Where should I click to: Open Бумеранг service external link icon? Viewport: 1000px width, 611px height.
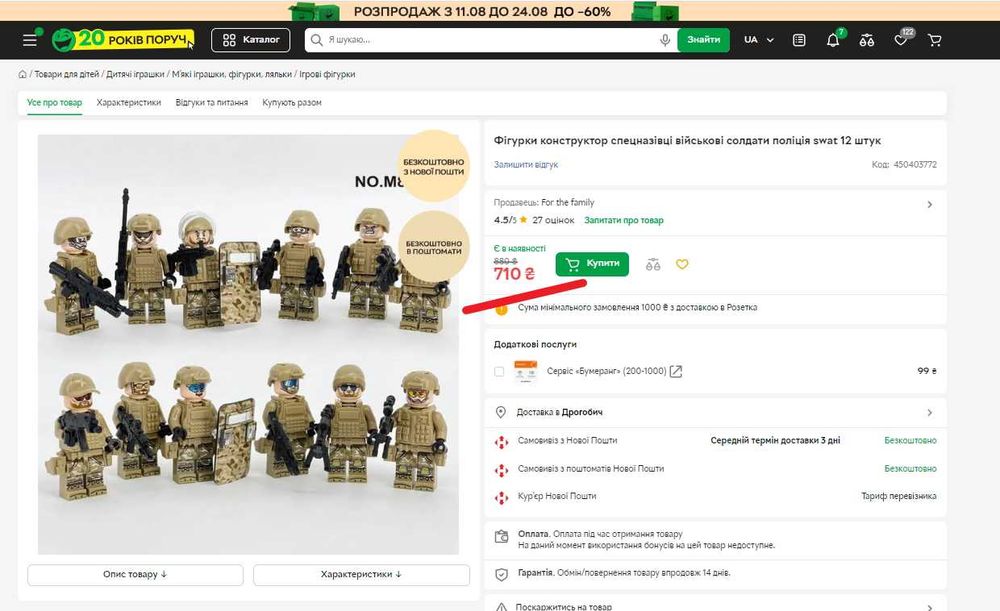[x=676, y=371]
